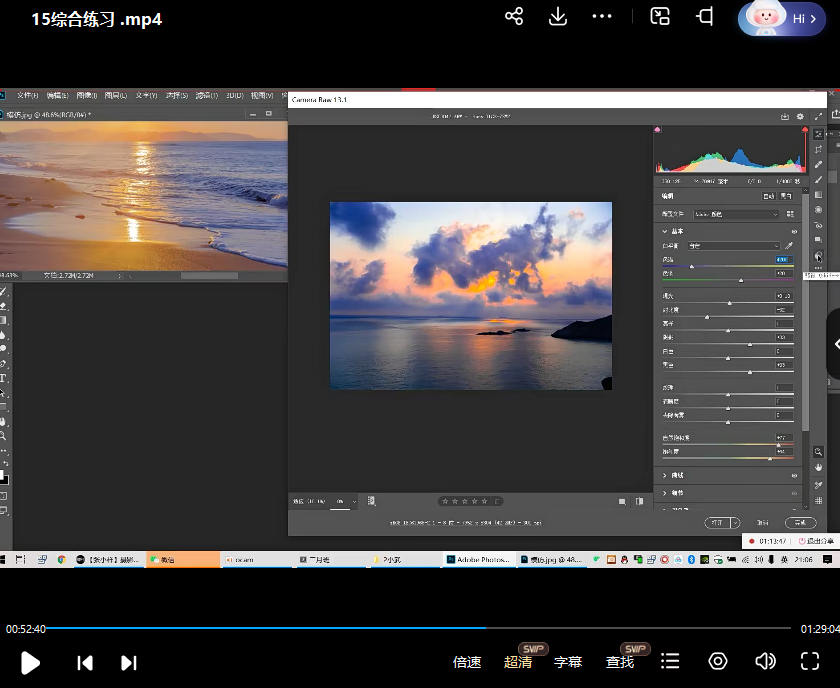
Task: Click the 查找 search button
Action: [x=620, y=662]
